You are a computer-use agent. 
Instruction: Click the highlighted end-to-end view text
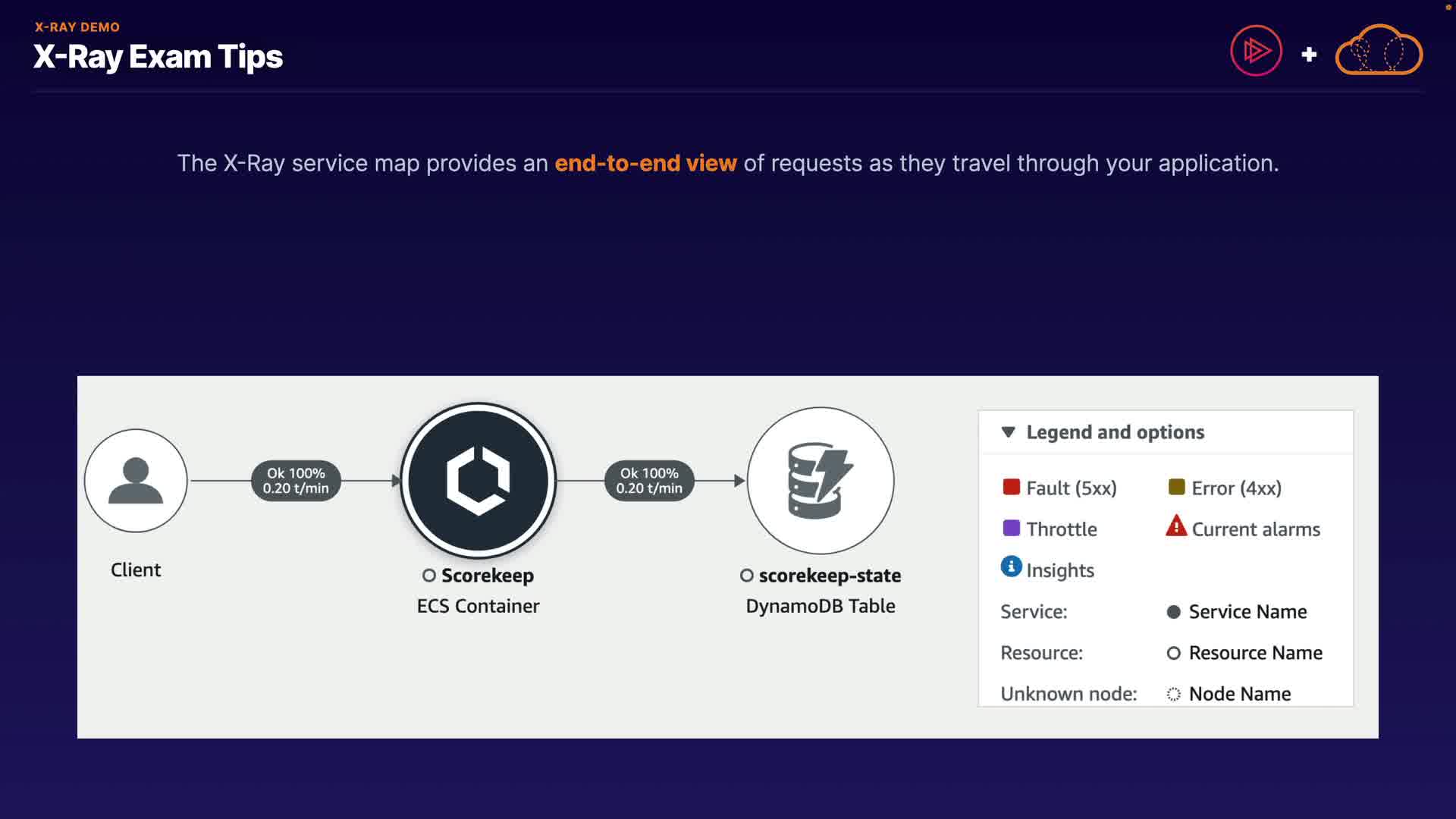tap(645, 163)
